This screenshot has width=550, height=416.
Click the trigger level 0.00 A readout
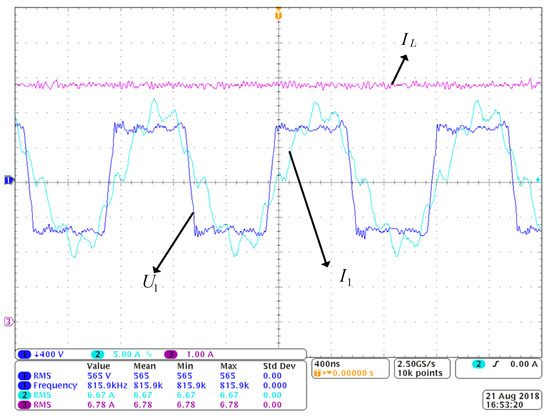click(524, 364)
